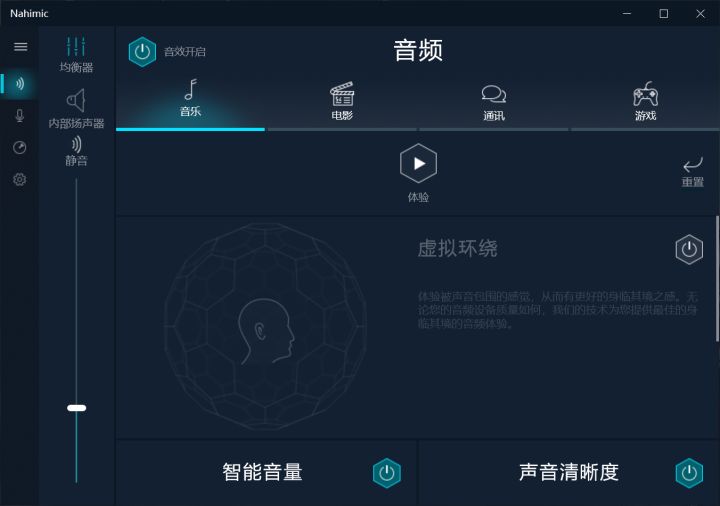720x506 pixels.
Task: Click the volume slider handle
Action: point(77,408)
